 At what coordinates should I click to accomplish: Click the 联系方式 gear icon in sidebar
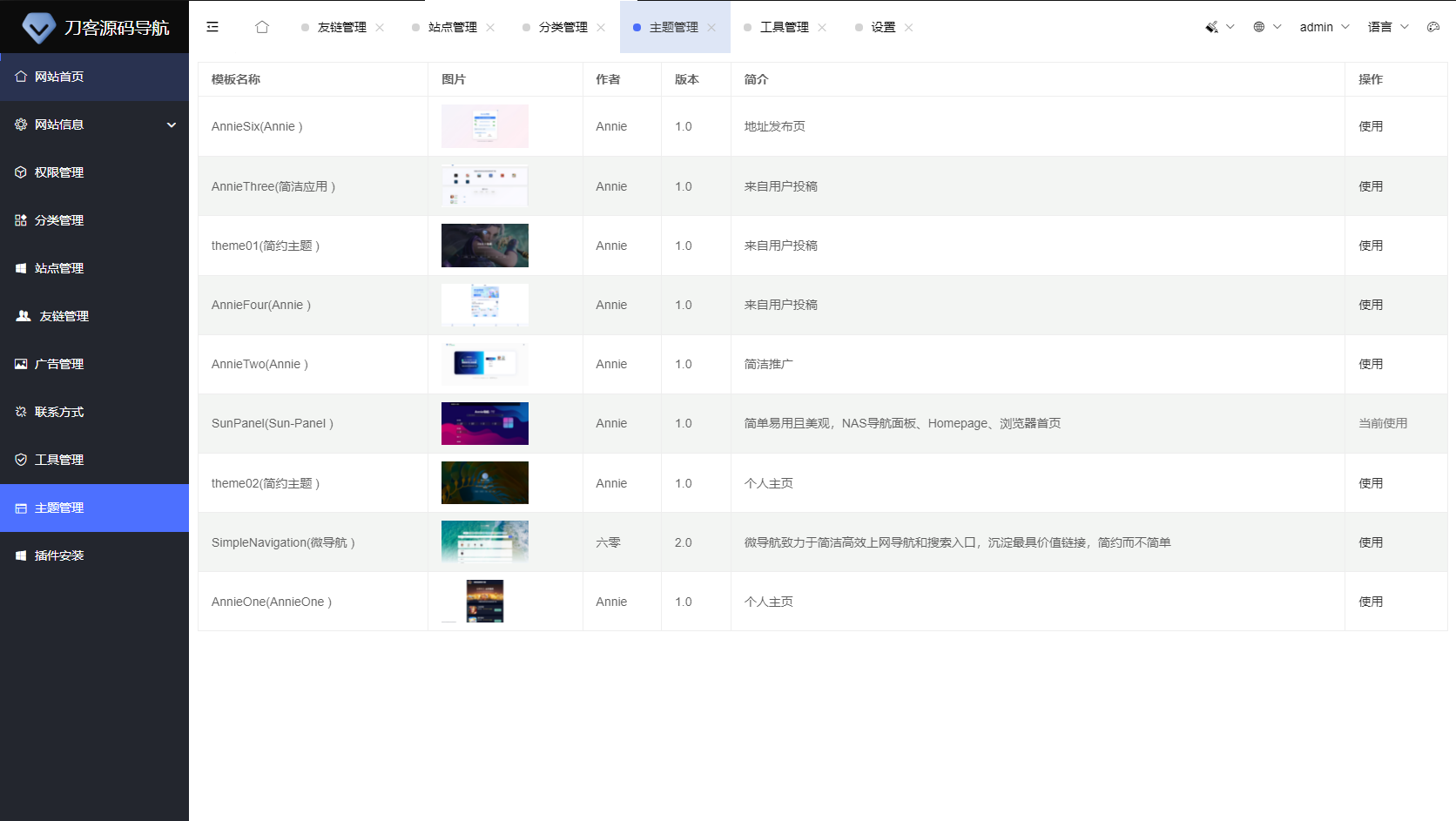pos(21,411)
